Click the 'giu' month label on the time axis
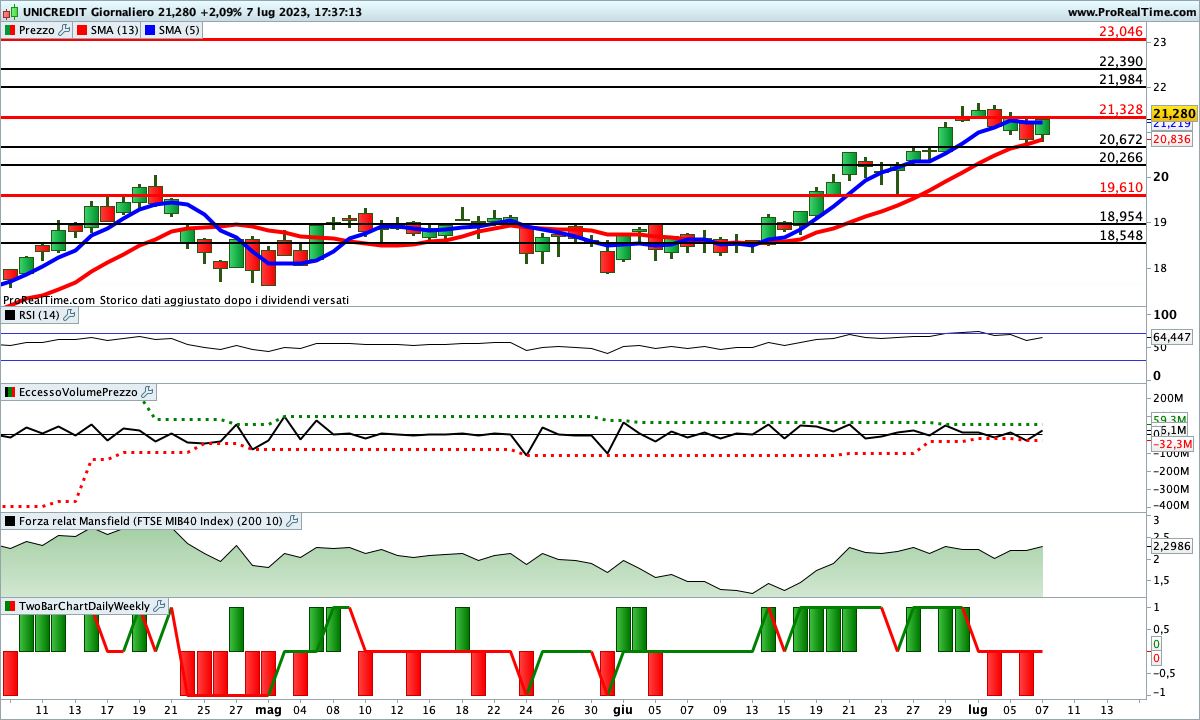This screenshot has width=1200, height=720. pos(622,710)
